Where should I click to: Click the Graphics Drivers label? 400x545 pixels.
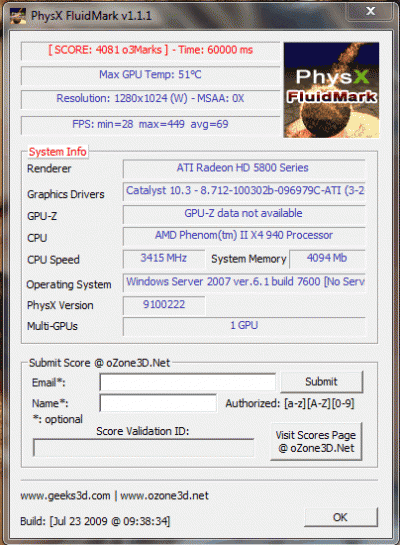66,194
